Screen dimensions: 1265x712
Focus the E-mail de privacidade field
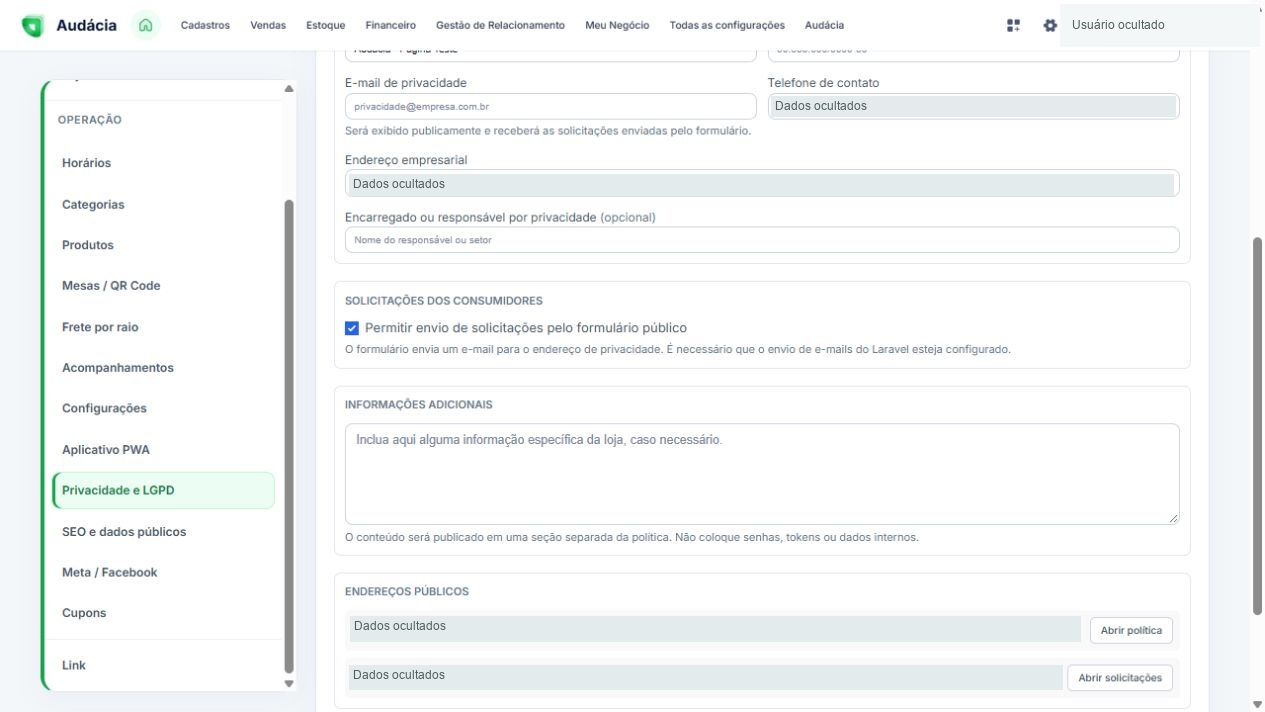pos(551,106)
